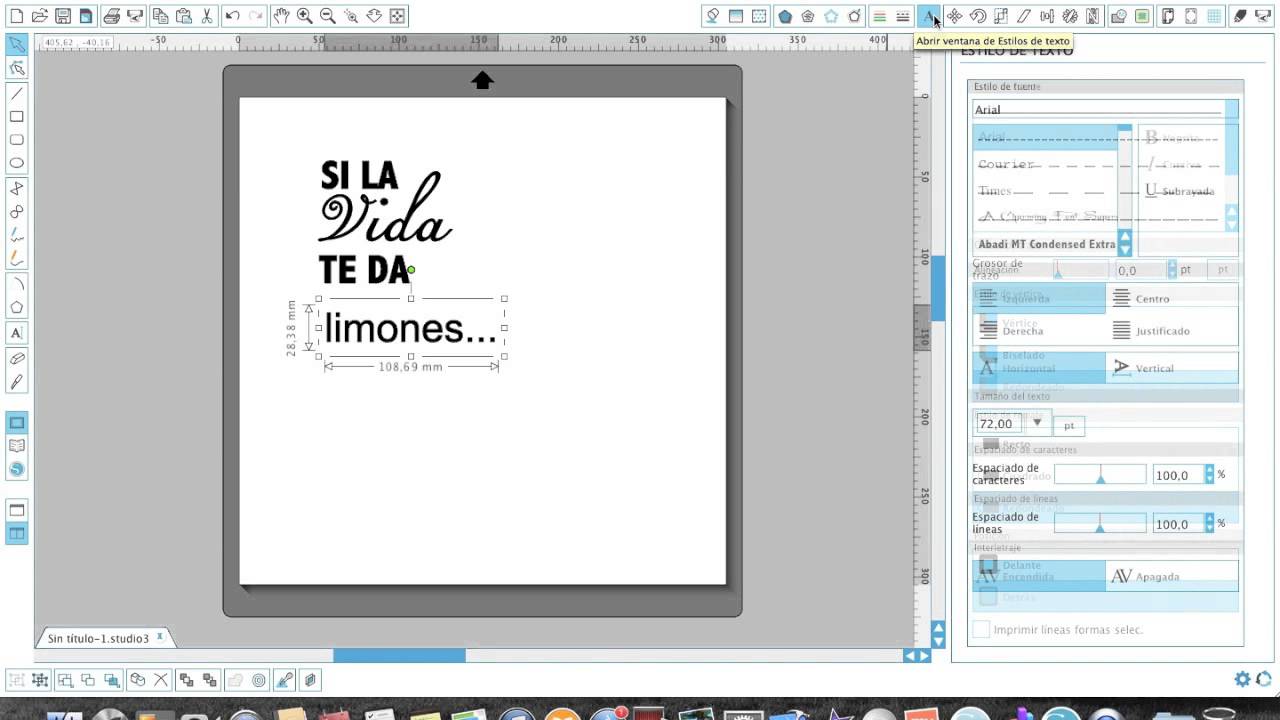This screenshot has height=720, width=1280.
Task: Select the rounded rectangle tool
Action: click(x=17, y=140)
